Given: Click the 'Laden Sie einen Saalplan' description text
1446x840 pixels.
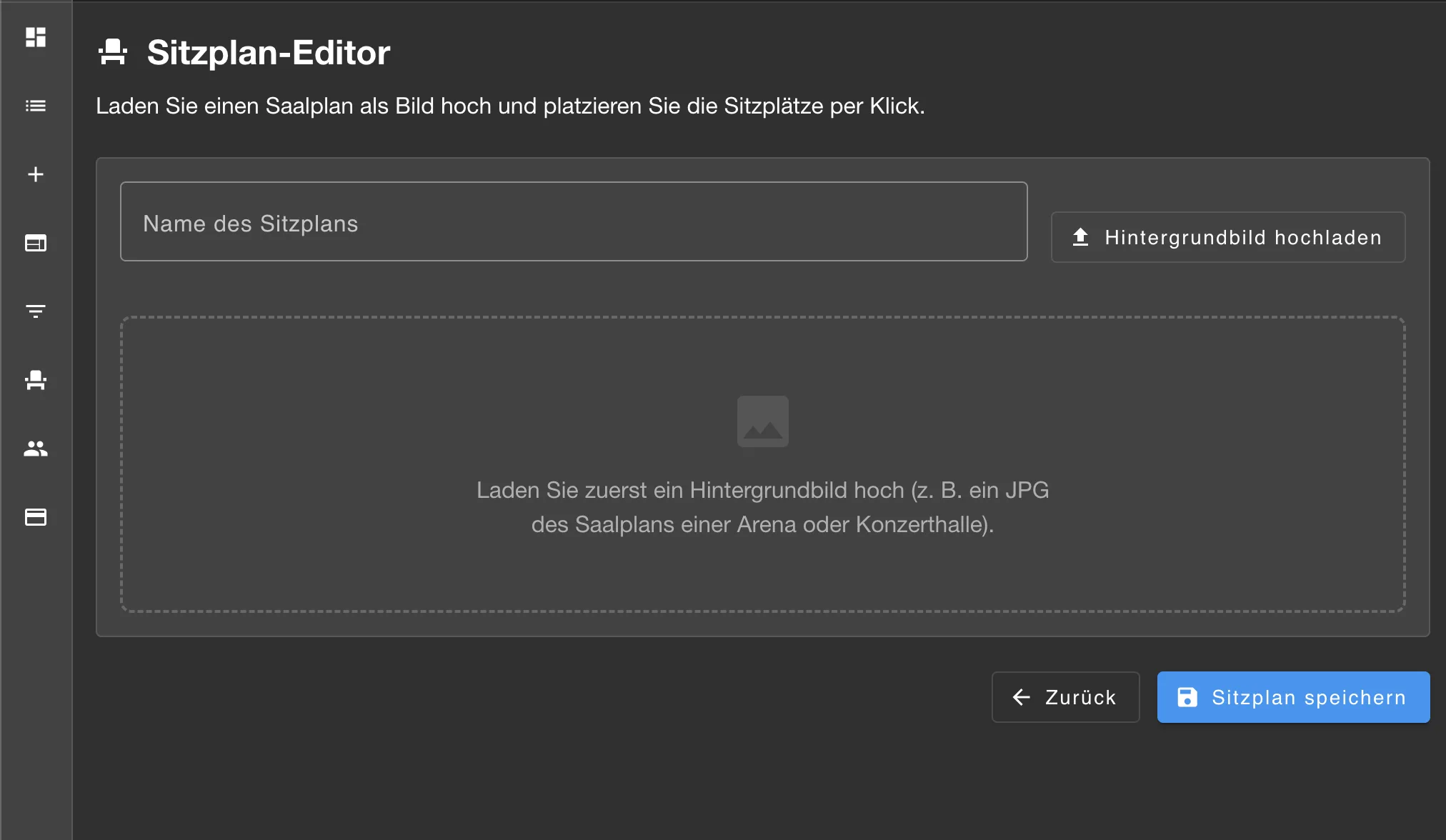Looking at the screenshot, I should (x=510, y=106).
